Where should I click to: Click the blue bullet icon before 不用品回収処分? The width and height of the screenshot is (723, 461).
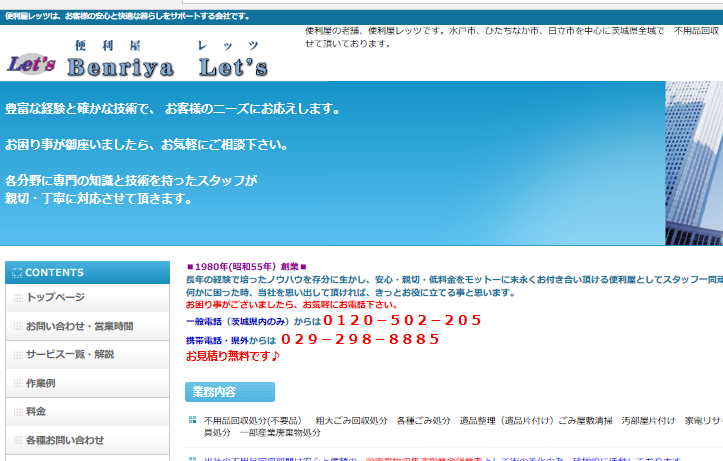tap(192, 420)
